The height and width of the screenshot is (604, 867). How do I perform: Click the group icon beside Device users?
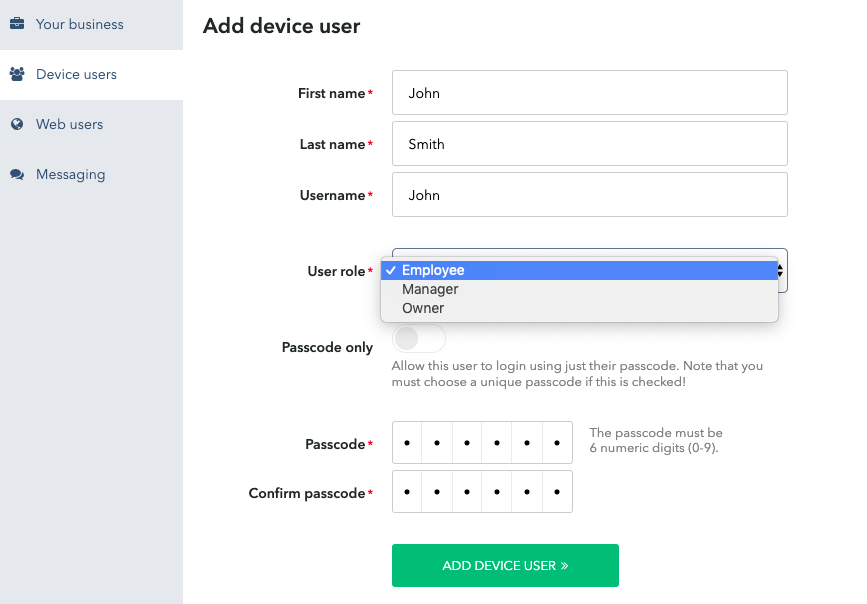pos(17,74)
